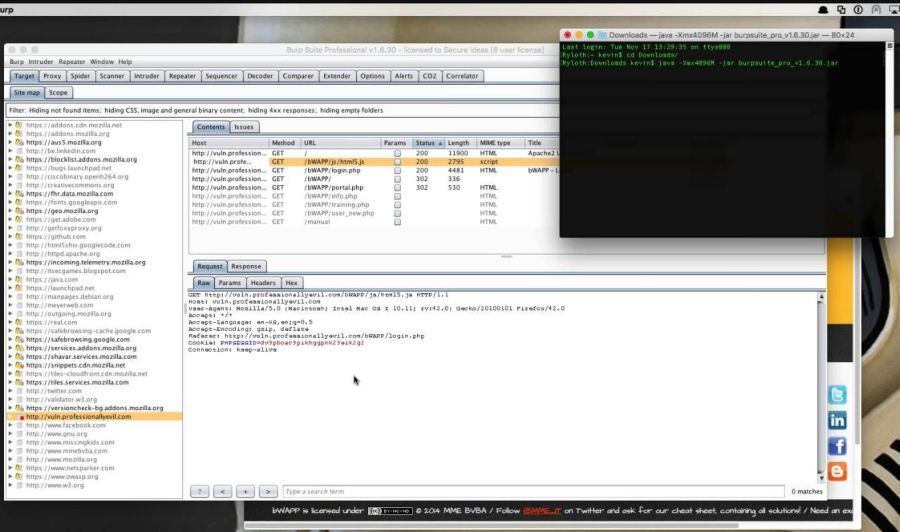Expand http://www.facebook.com tree node
Image resolution: width=900 pixels, height=532 pixels.
point(10,425)
